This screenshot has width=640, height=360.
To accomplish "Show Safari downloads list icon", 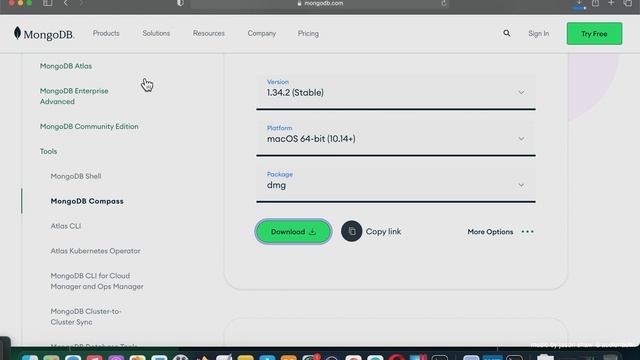I will (x=579, y=4).
